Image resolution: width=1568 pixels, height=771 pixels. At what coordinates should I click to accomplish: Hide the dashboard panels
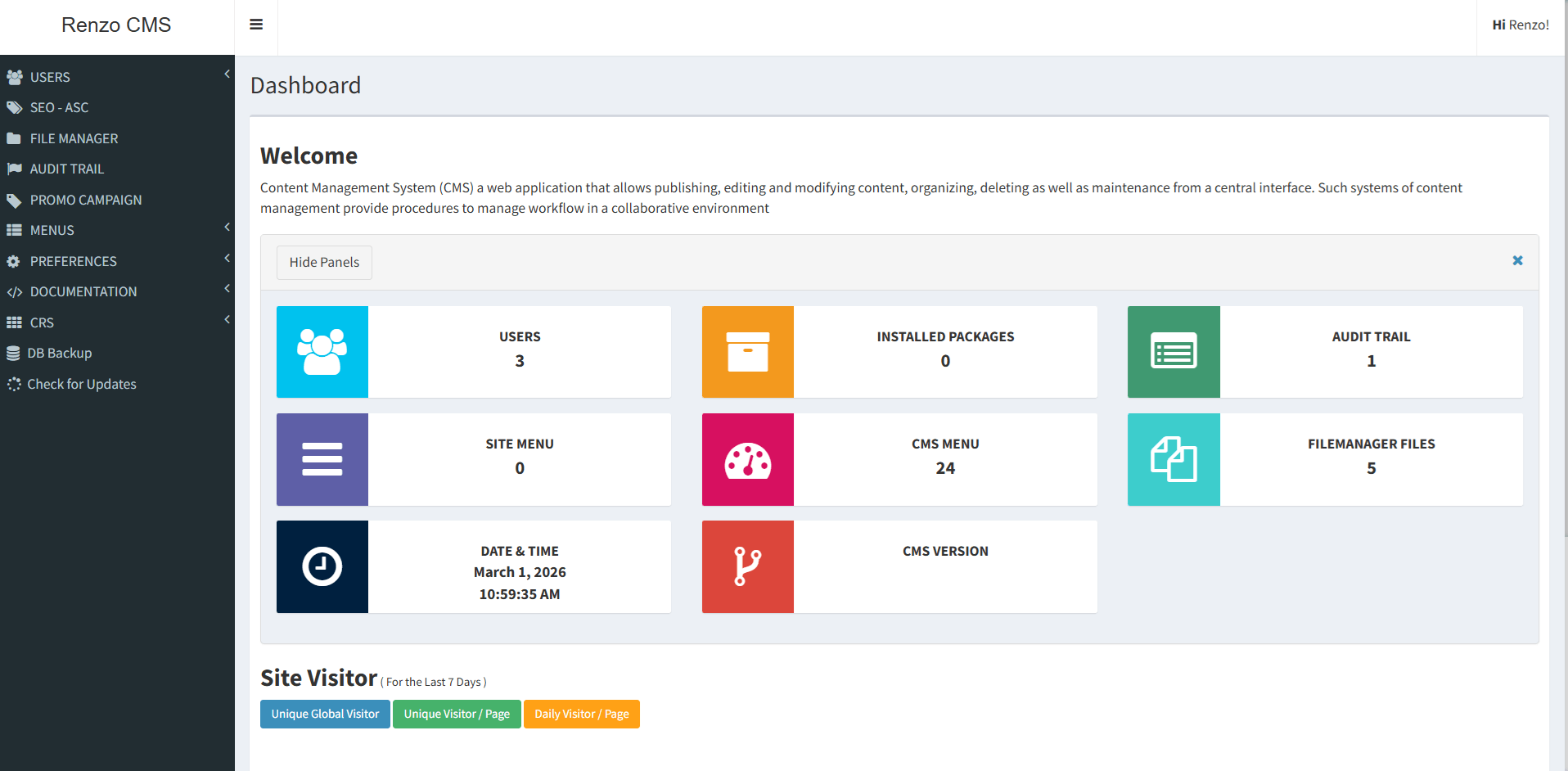[324, 263]
